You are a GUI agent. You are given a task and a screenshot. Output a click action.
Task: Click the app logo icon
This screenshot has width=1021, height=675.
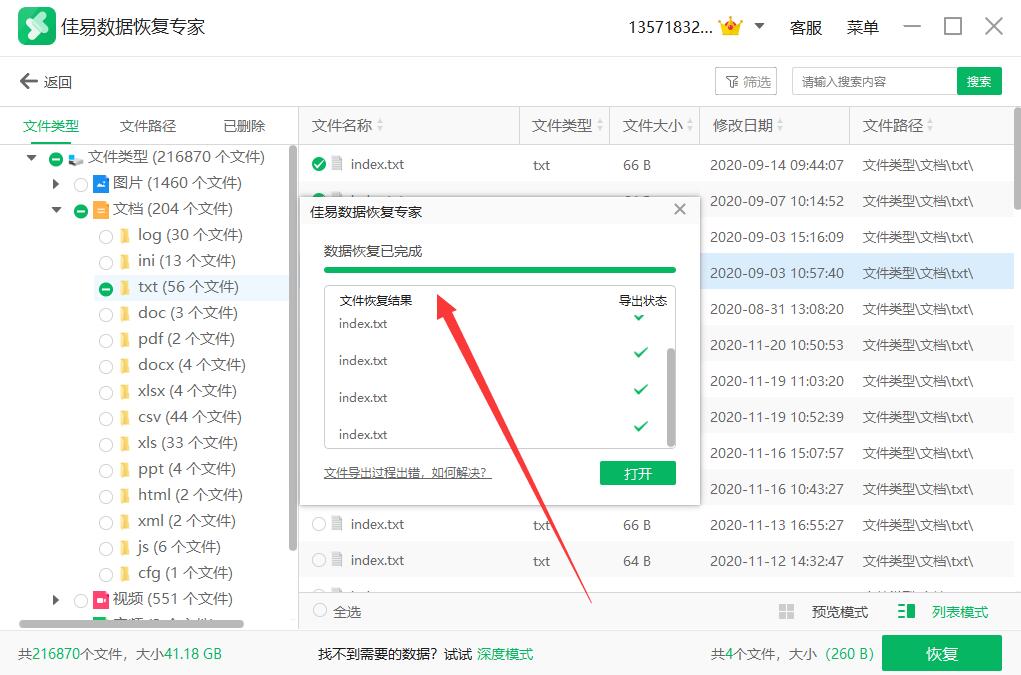36,26
